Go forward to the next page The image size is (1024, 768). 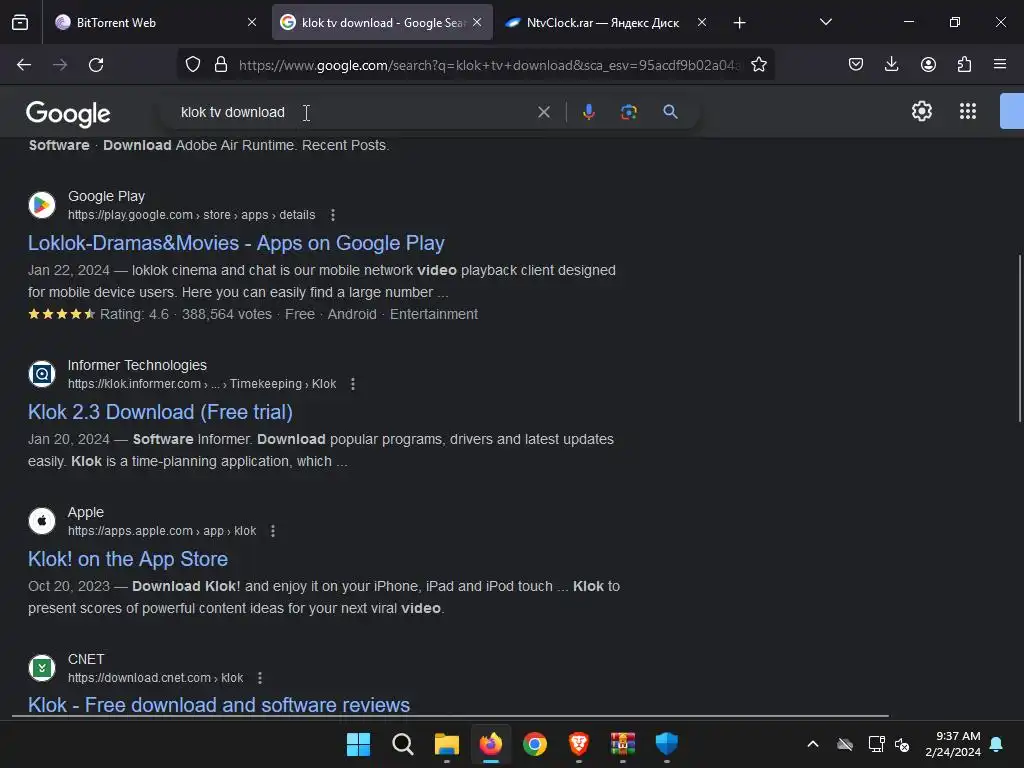[x=60, y=65]
